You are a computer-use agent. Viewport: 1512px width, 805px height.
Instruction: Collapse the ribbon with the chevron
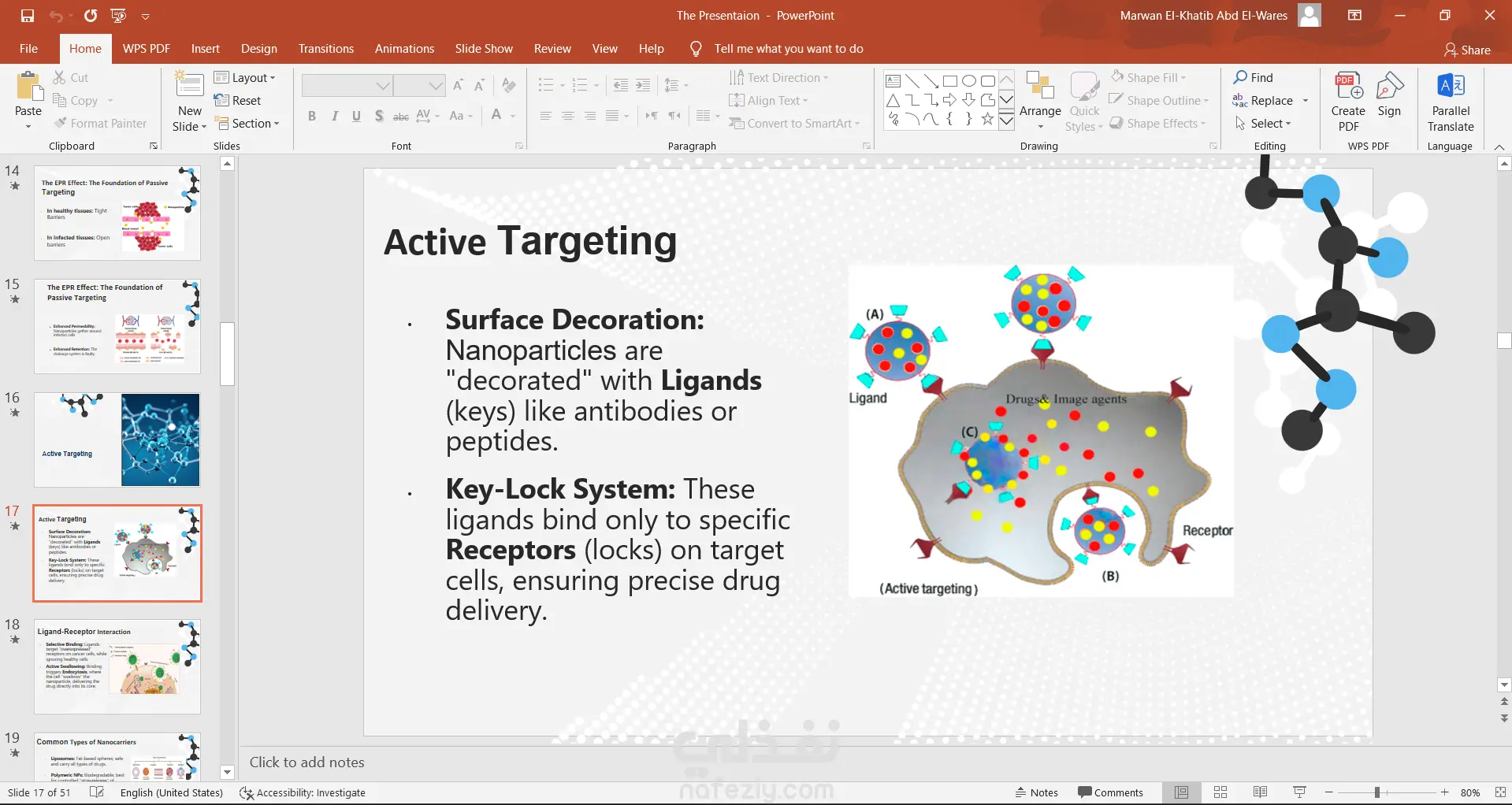point(1499,147)
